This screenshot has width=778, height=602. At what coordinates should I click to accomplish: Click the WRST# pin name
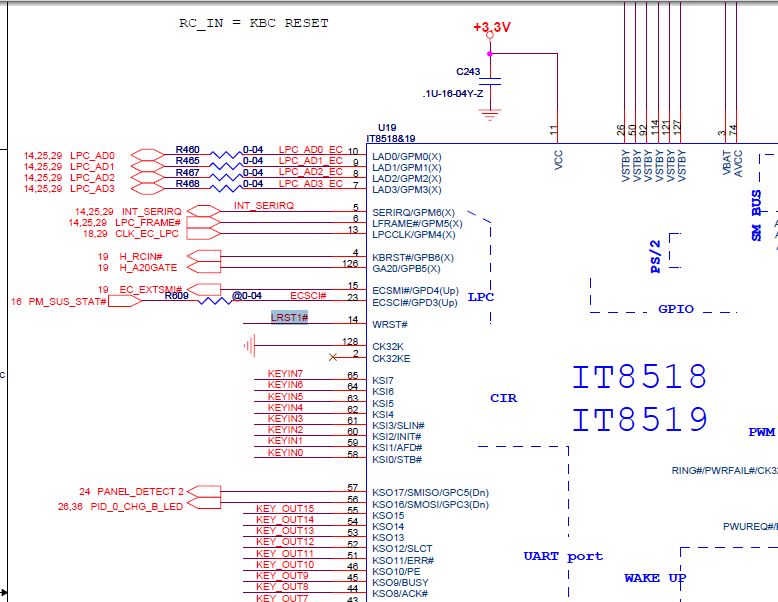tap(390, 325)
